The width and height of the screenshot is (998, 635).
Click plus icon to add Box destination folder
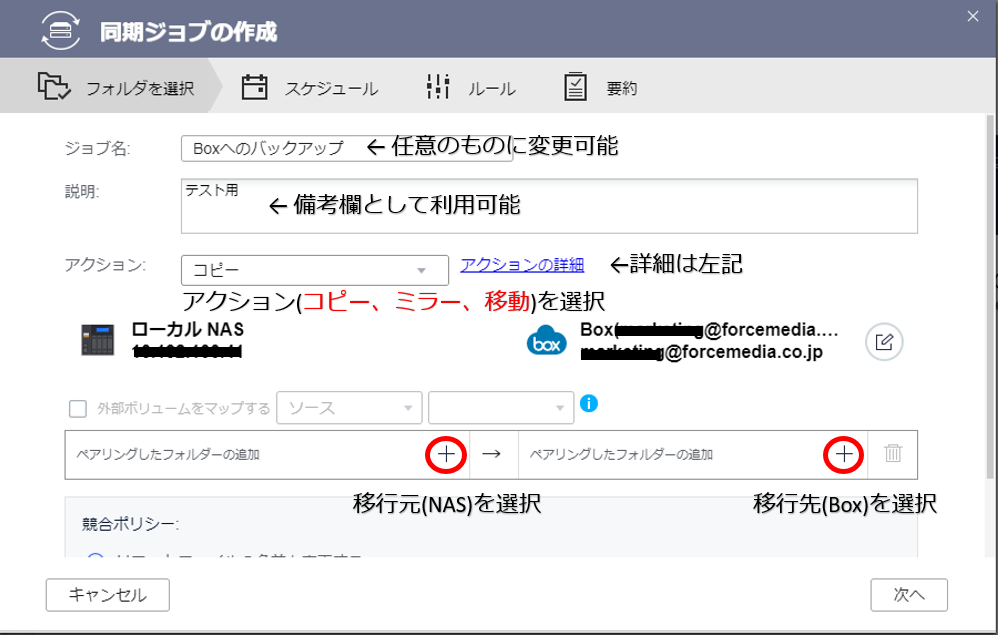pos(844,454)
